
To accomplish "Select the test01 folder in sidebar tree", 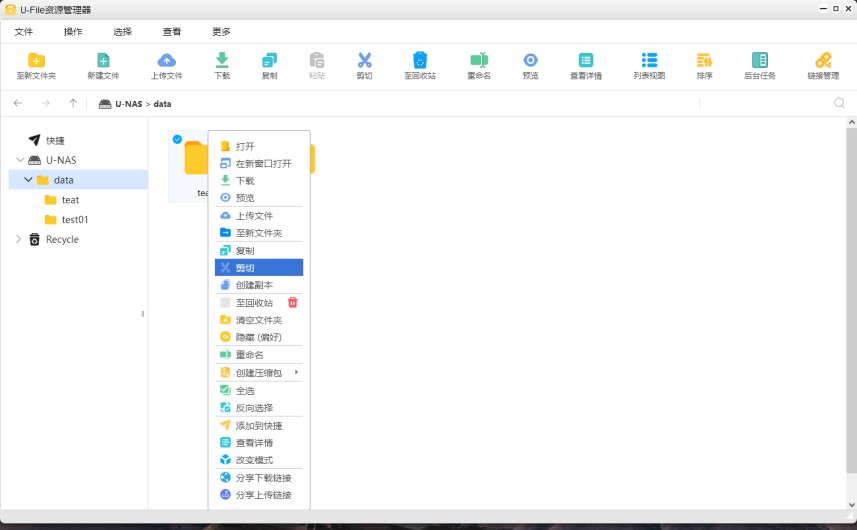I will [74, 220].
